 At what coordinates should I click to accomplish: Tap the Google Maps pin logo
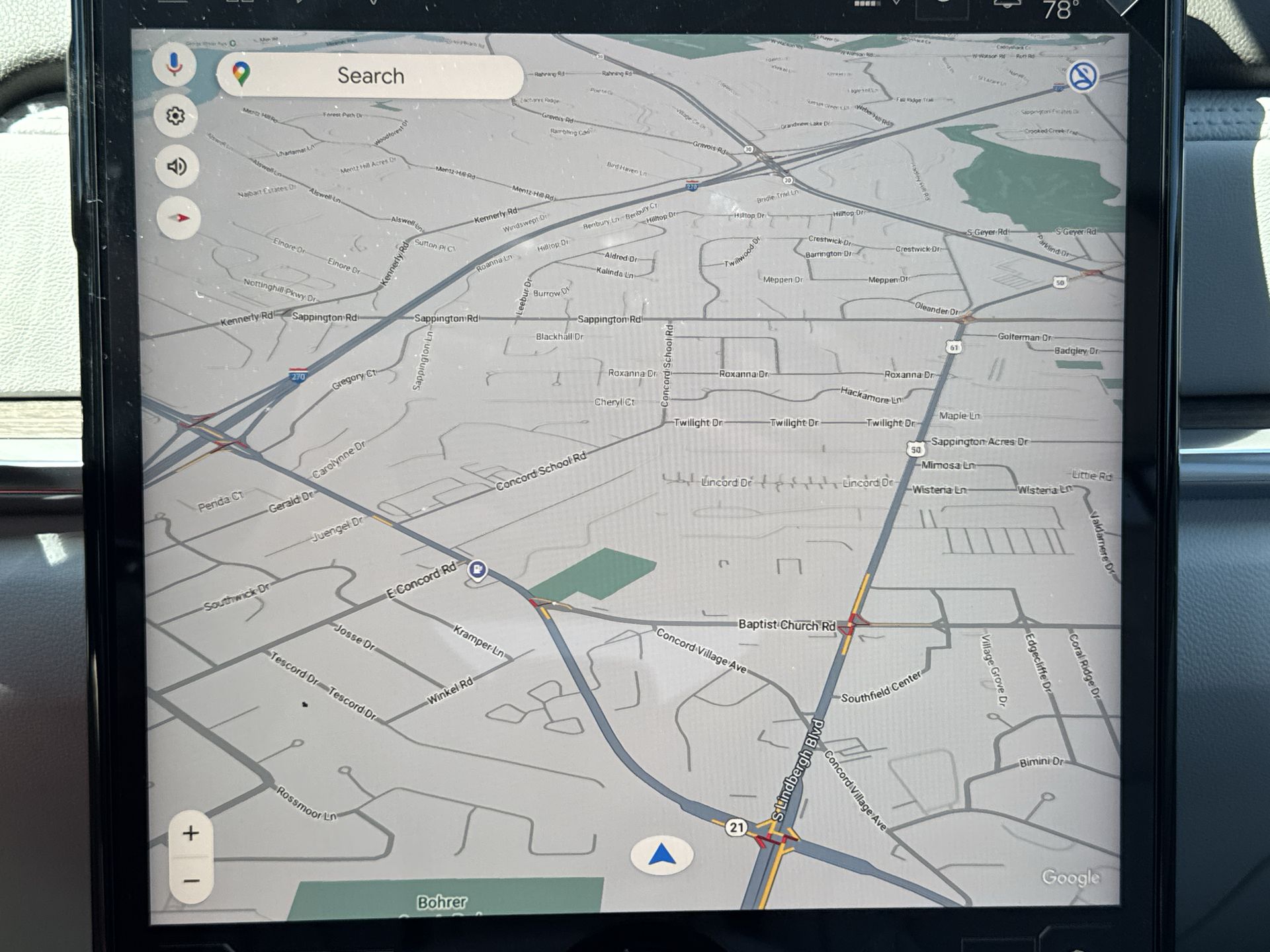[241, 73]
